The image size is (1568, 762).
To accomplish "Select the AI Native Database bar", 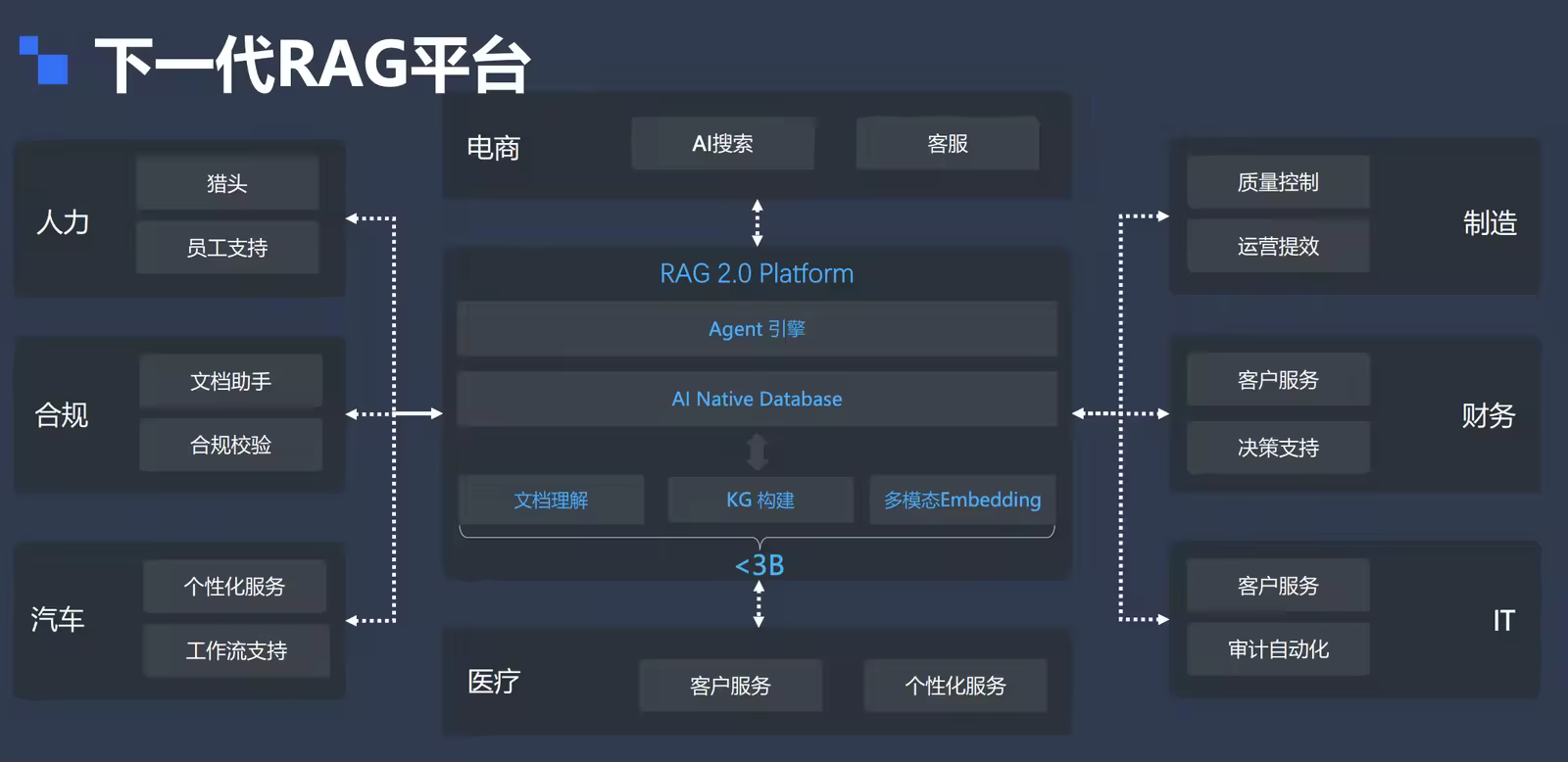I will click(x=757, y=399).
